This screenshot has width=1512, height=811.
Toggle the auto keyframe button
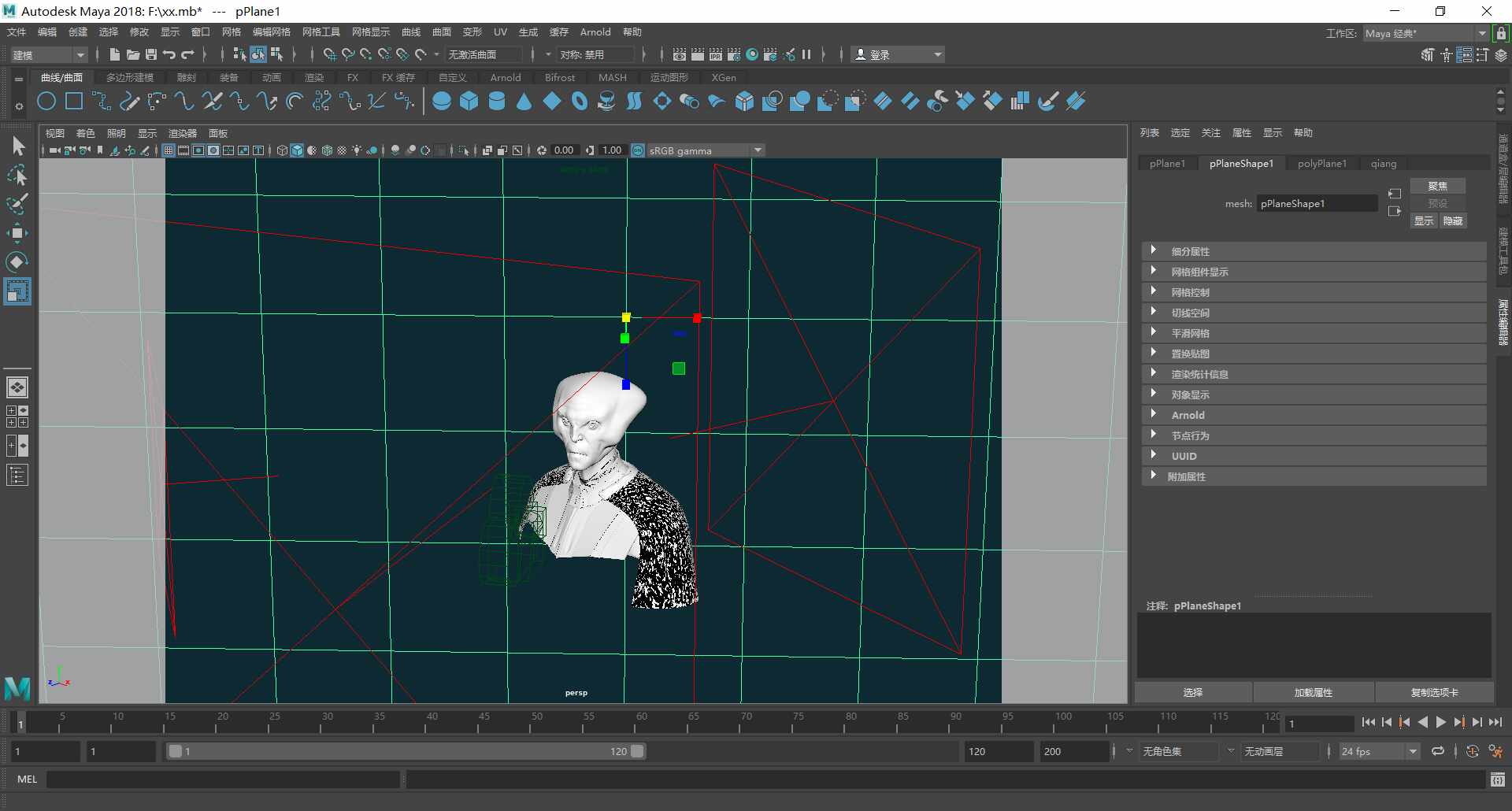click(x=1473, y=751)
